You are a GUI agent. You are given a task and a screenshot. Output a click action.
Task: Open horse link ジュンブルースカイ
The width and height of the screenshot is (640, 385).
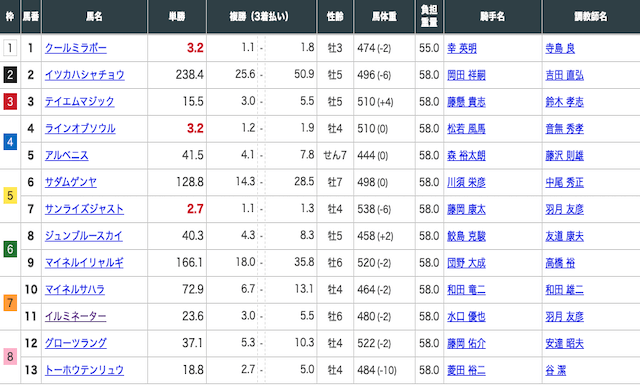(x=84, y=236)
